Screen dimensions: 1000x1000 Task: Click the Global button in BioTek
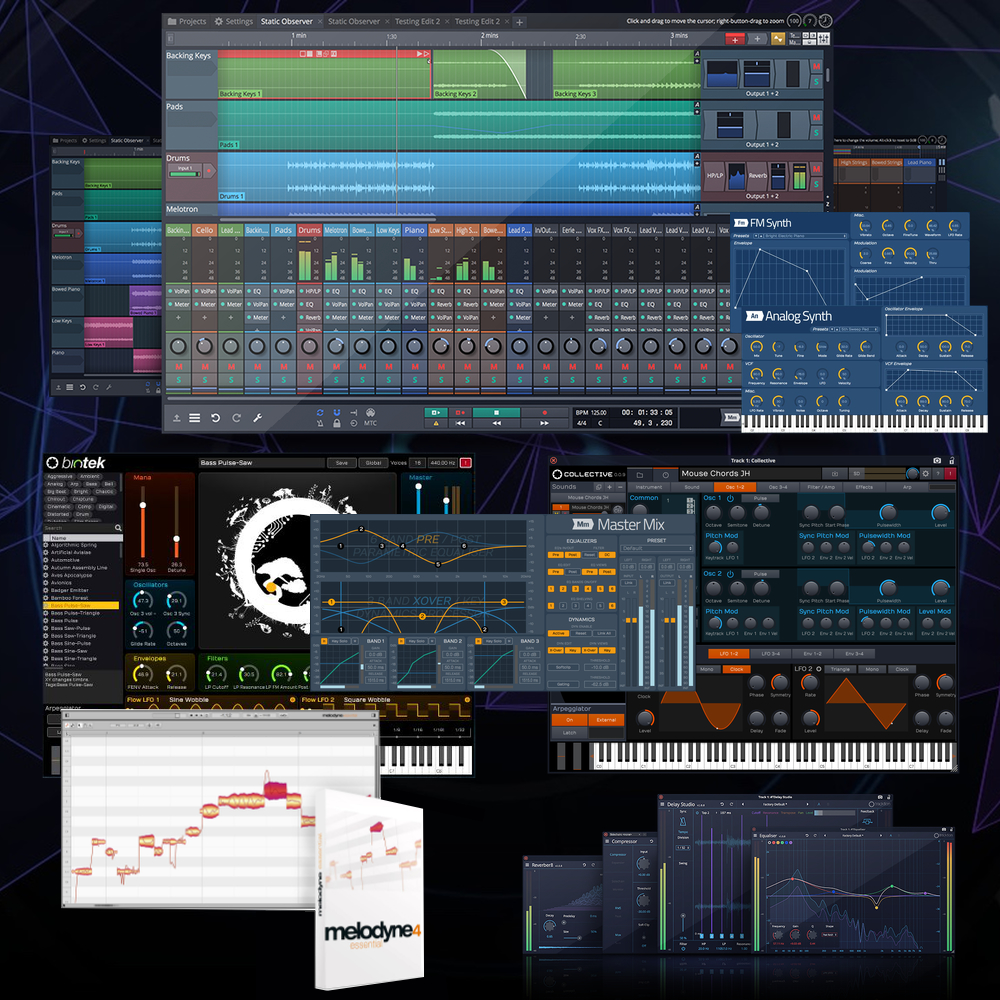pos(373,463)
